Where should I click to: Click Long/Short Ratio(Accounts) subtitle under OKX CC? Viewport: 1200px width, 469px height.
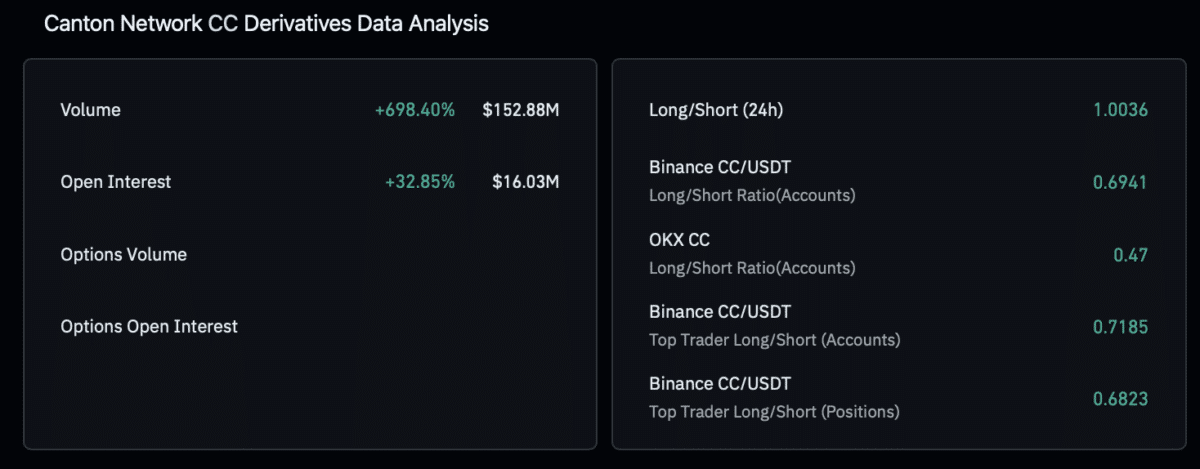point(752,268)
